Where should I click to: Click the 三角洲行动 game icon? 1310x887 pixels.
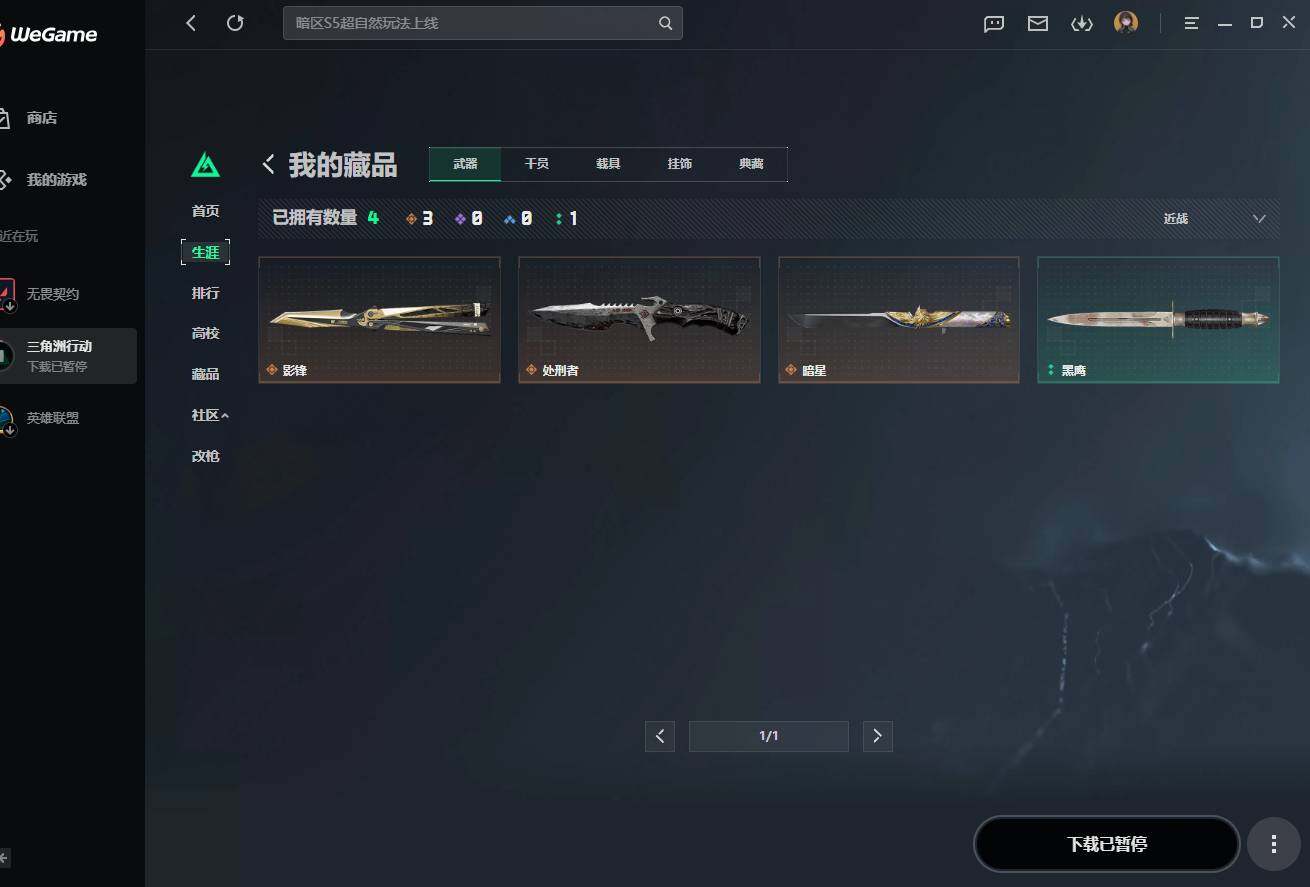pos(6,354)
